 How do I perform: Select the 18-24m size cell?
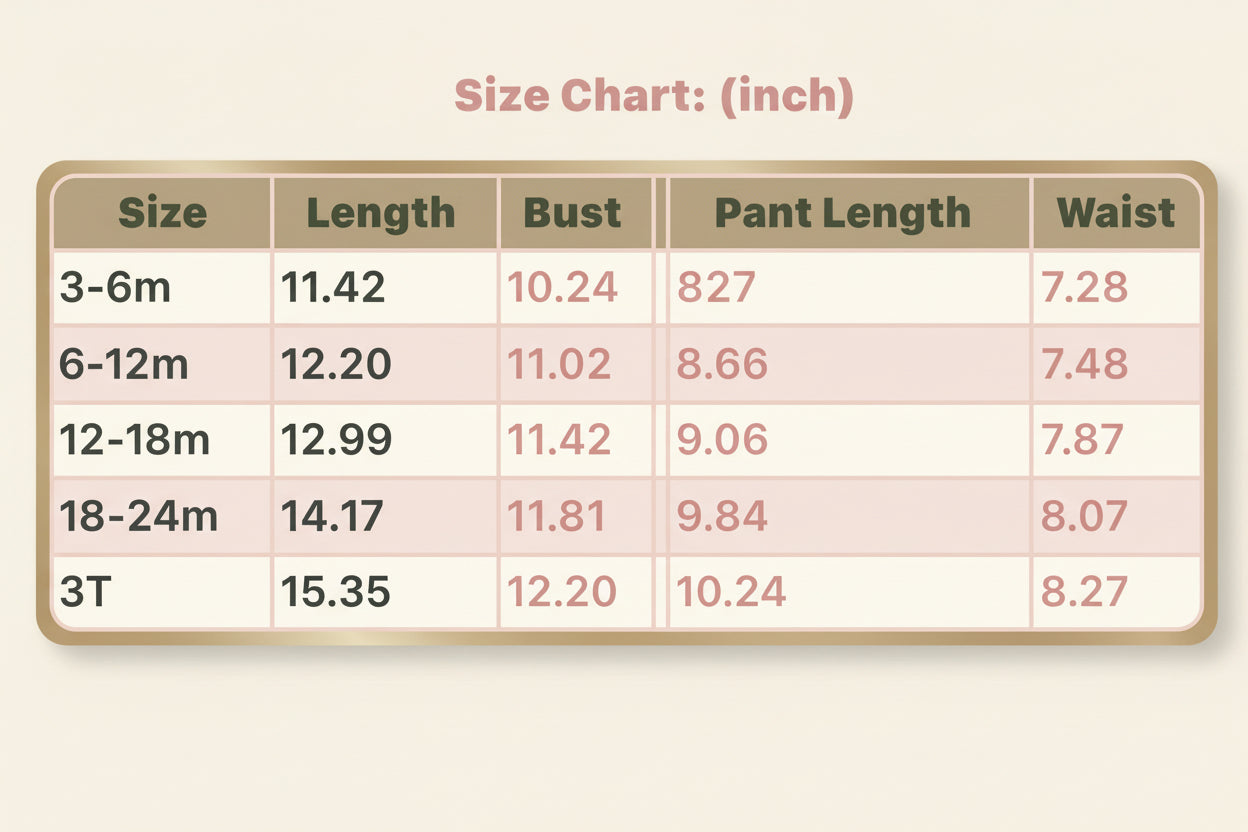(x=138, y=516)
